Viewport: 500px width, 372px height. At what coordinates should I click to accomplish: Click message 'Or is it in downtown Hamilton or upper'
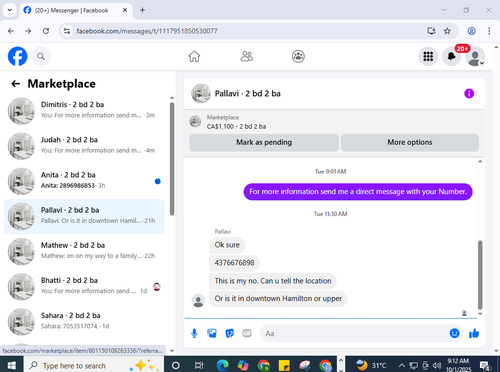(278, 299)
